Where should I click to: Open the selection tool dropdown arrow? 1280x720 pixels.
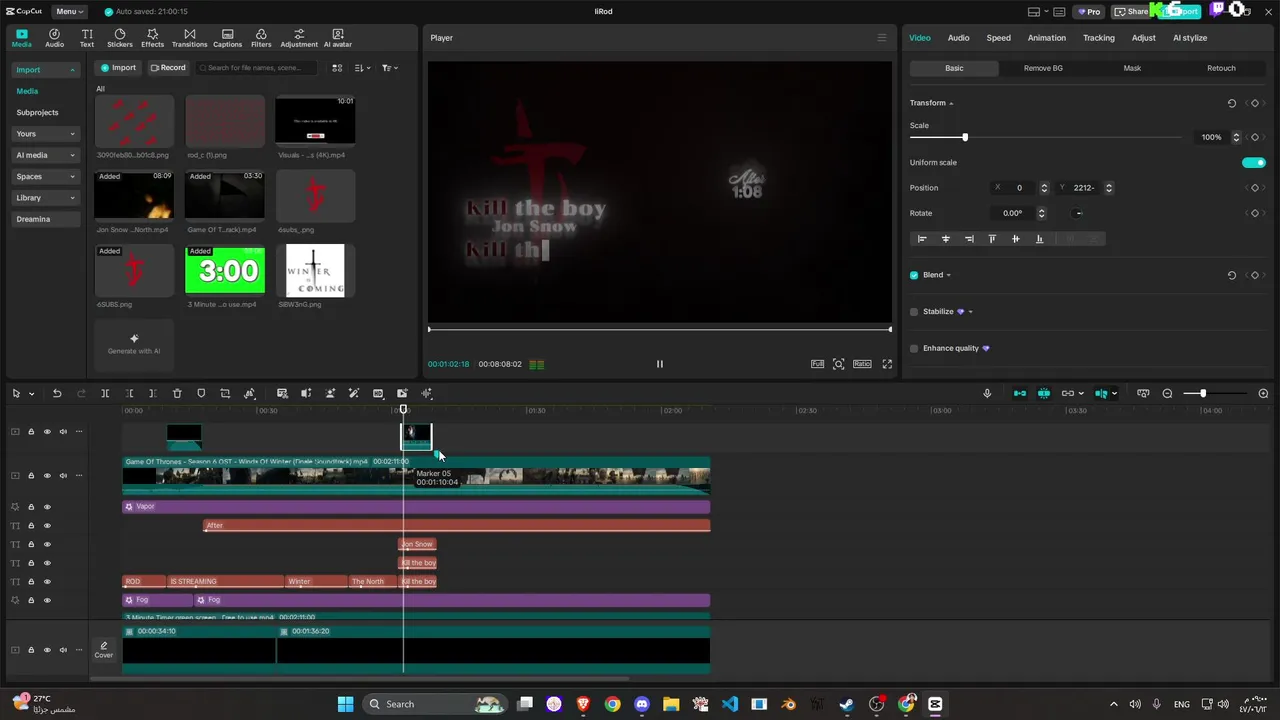coord(31,394)
